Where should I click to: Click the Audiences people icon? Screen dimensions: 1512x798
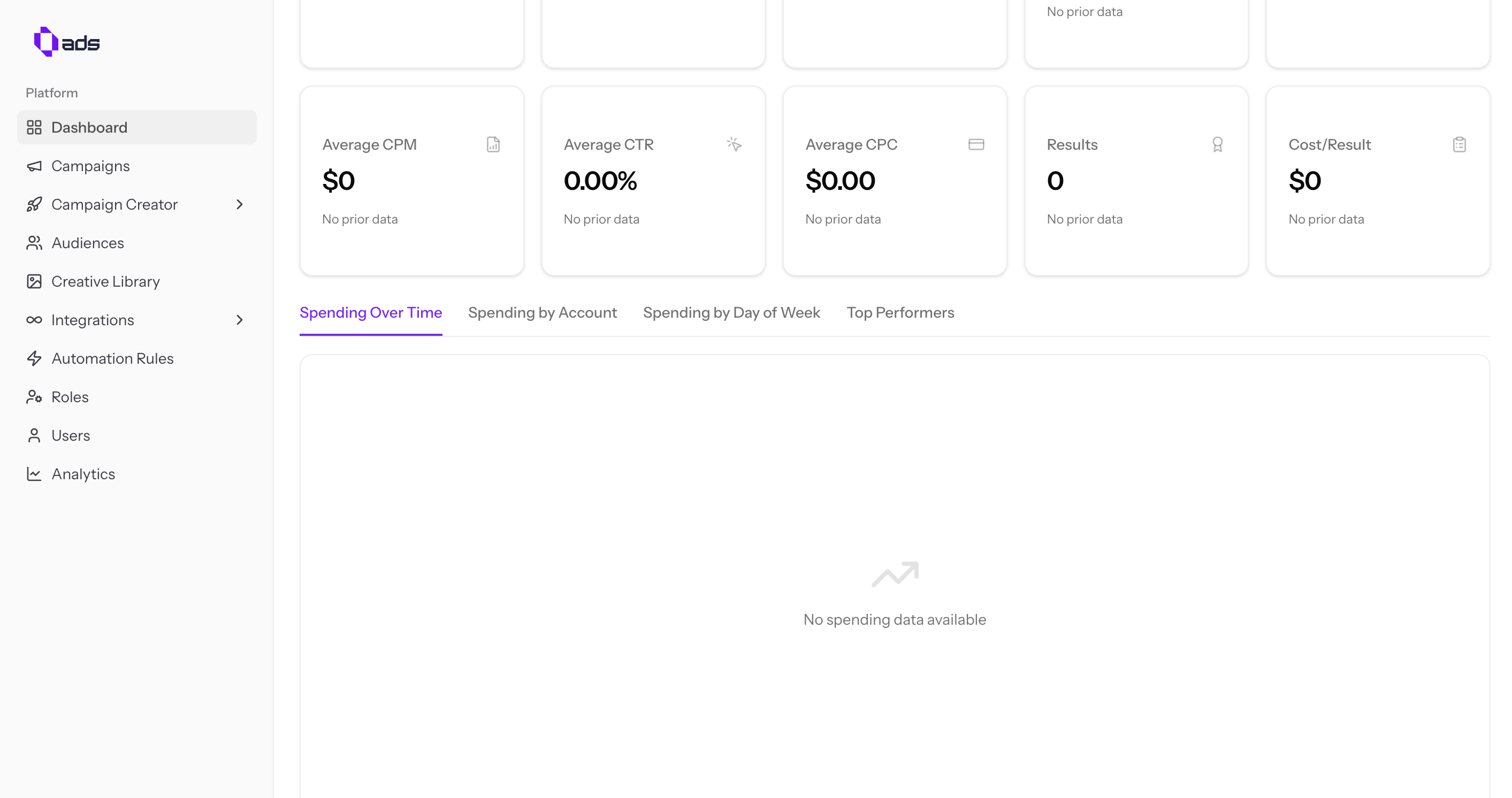34,243
